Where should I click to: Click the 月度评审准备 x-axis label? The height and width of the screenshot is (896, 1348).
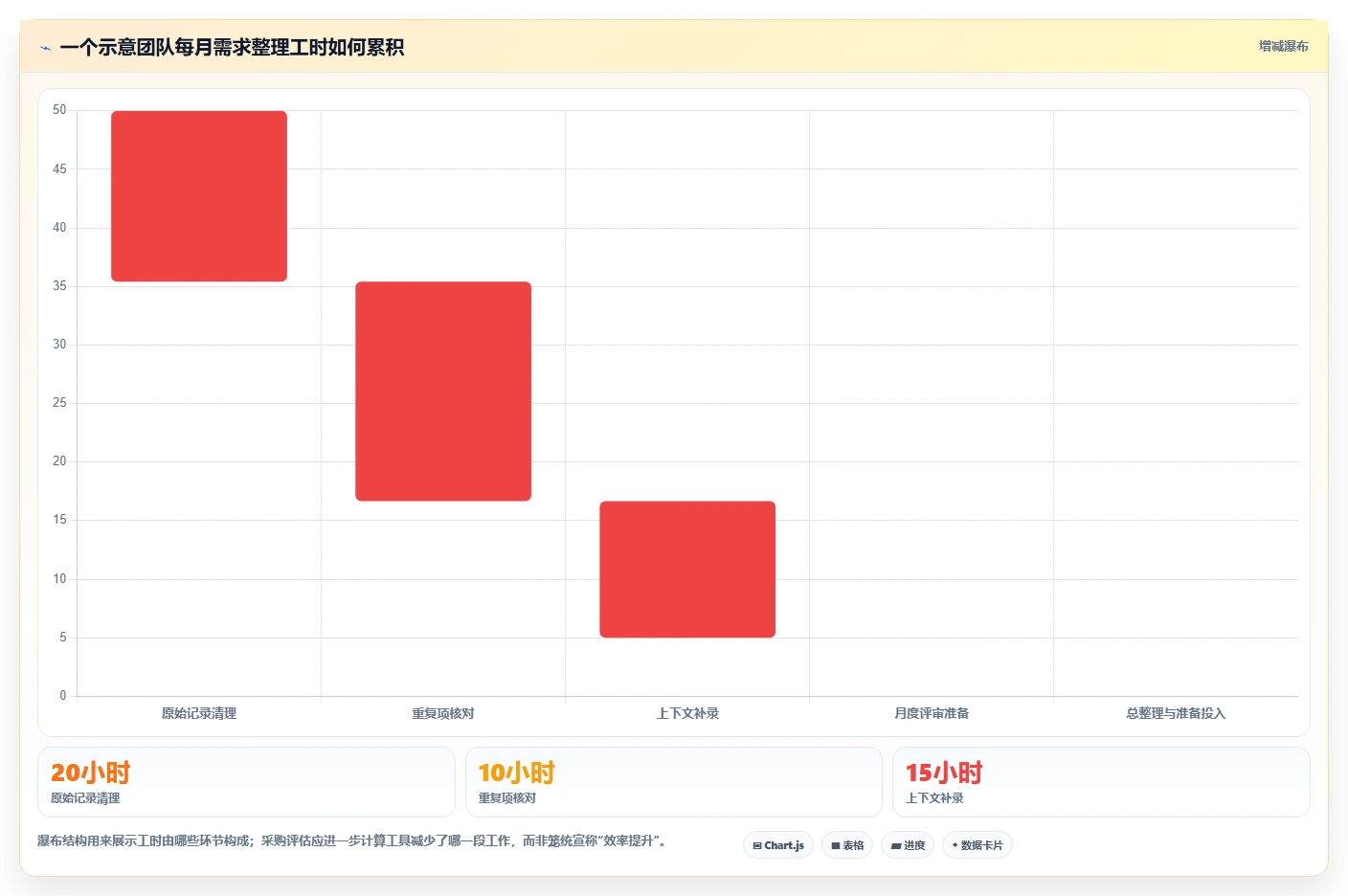click(x=932, y=713)
